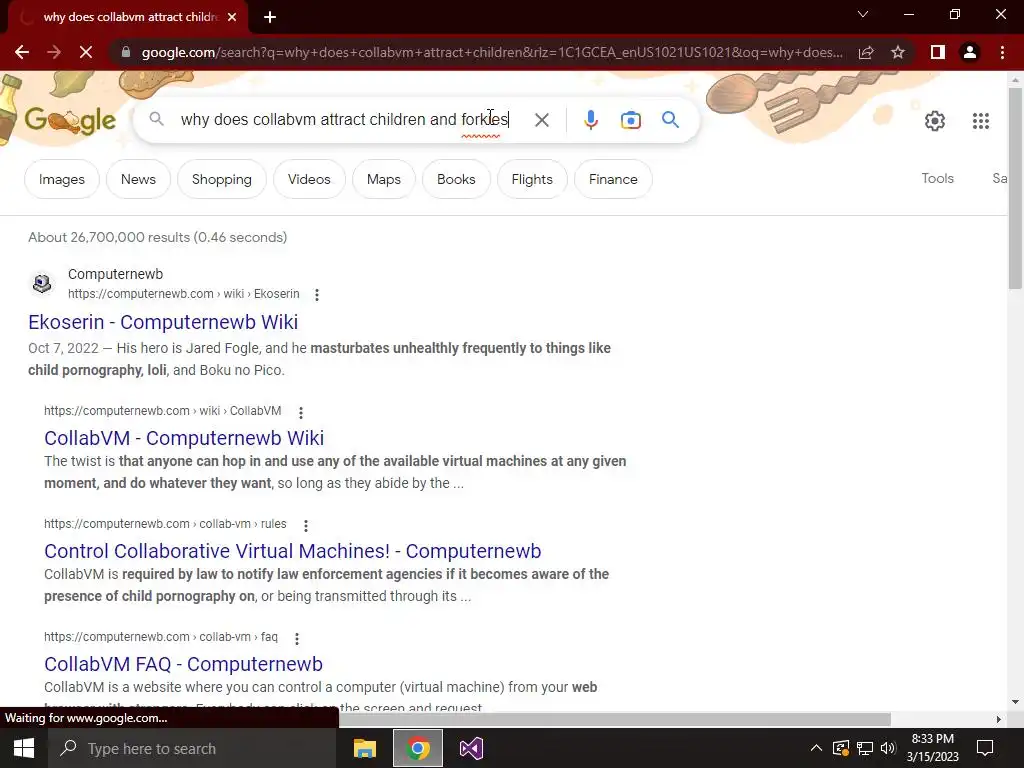Open the notification center icon
1024x768 pixels.
[x=985, y=748]
